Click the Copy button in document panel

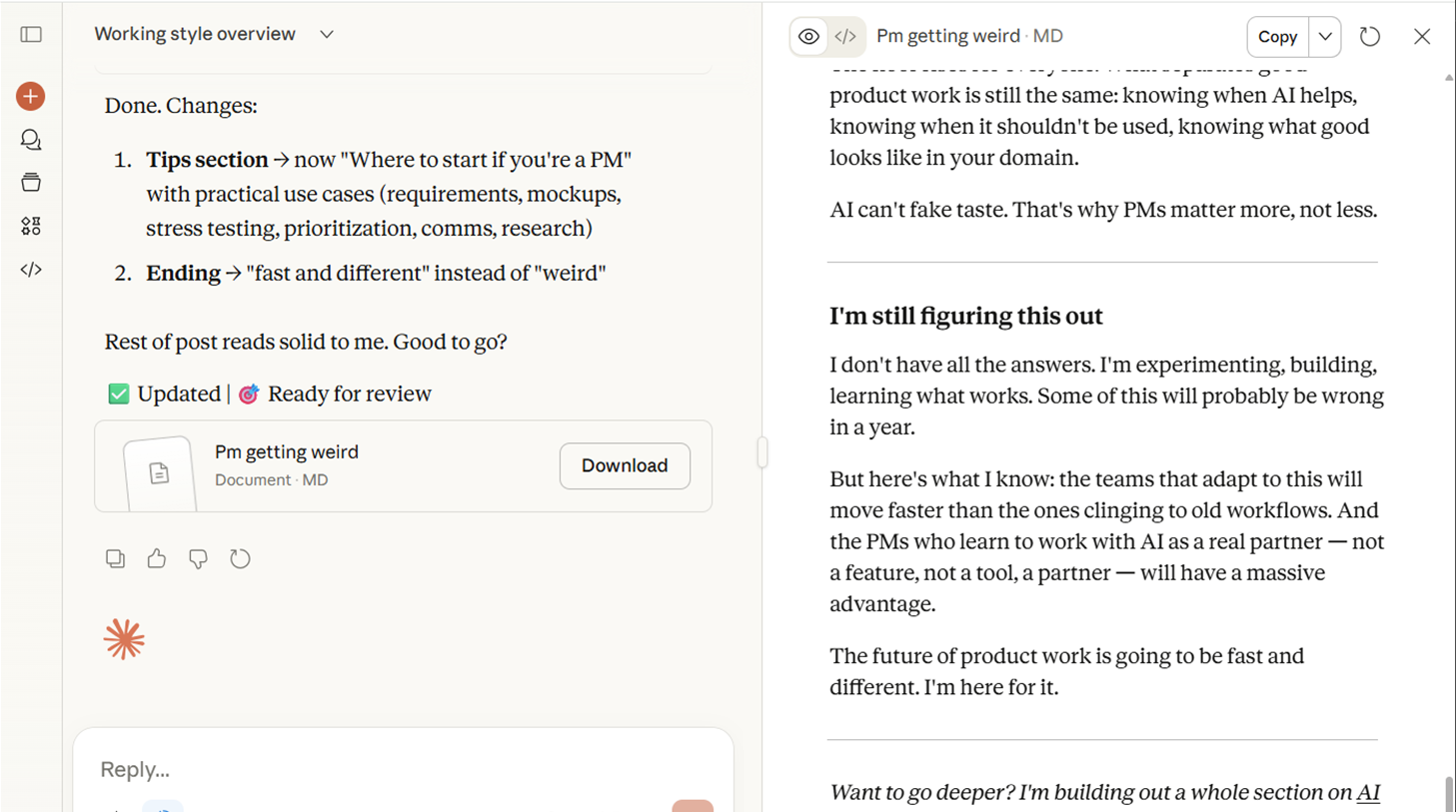coord(1277,37)
